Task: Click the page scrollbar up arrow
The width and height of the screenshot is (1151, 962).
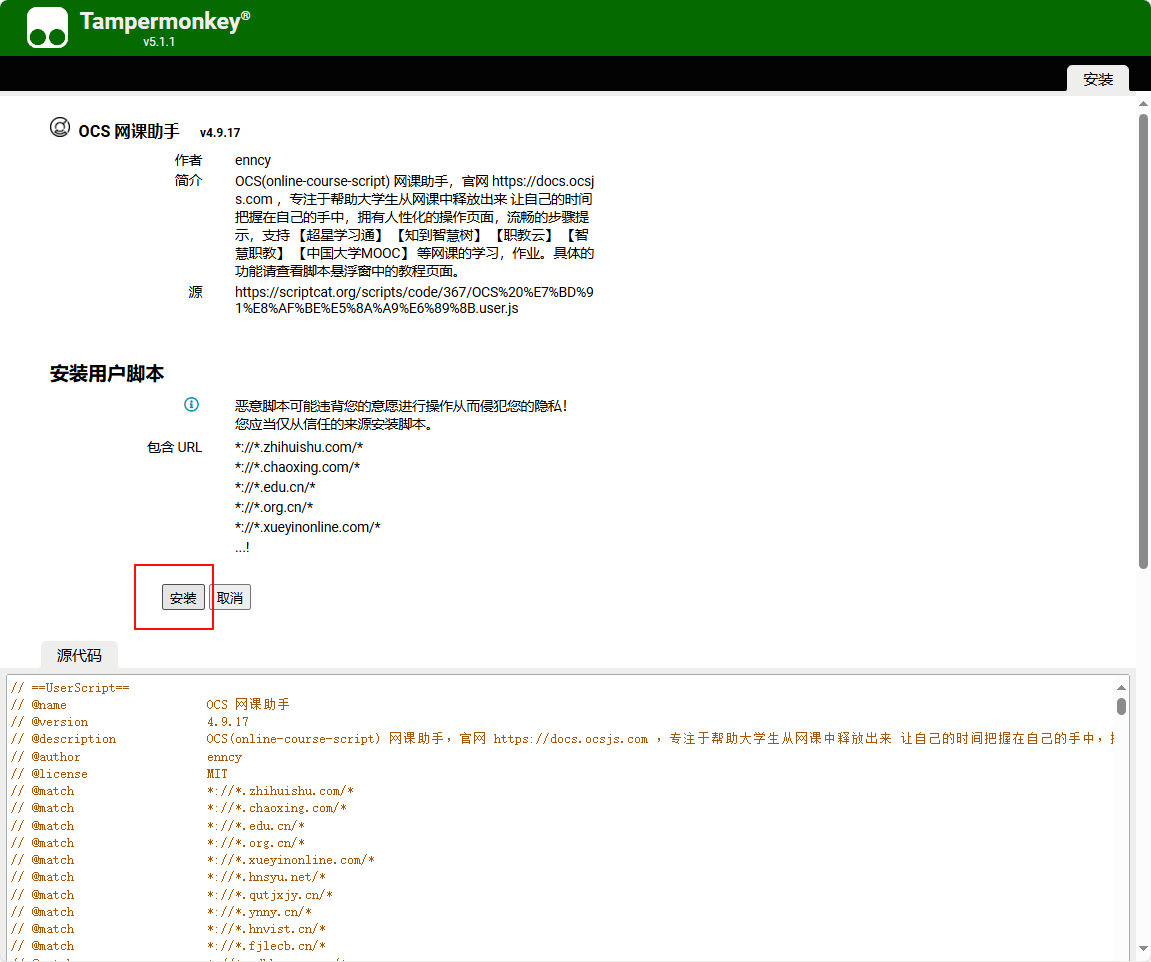Action: click(x=1143, y=104)
